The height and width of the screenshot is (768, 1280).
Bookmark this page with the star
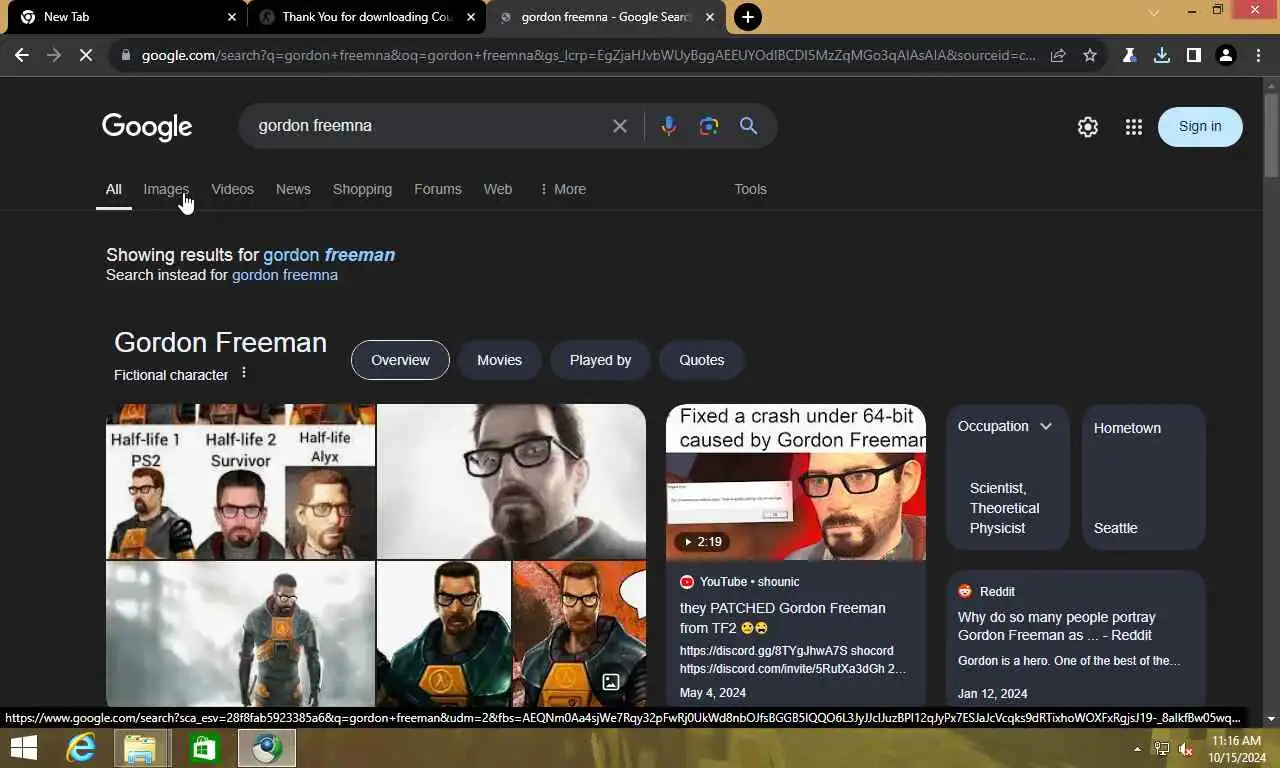1090,55
